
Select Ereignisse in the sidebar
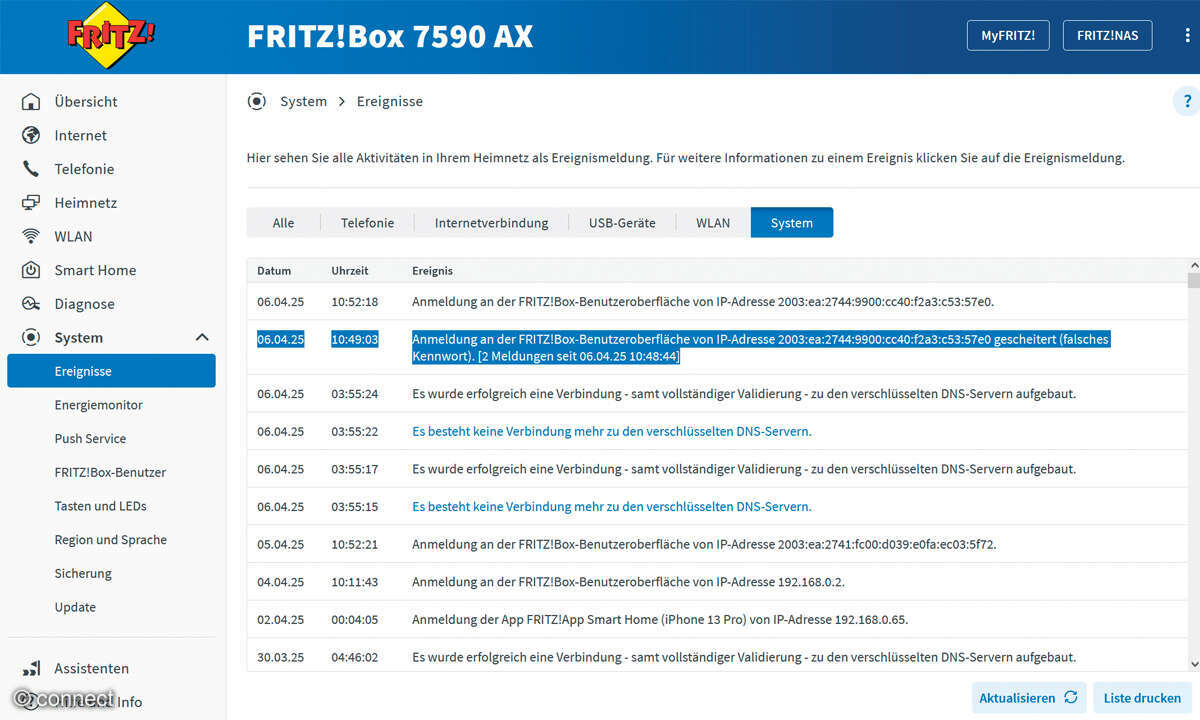(x=111, y=371)
